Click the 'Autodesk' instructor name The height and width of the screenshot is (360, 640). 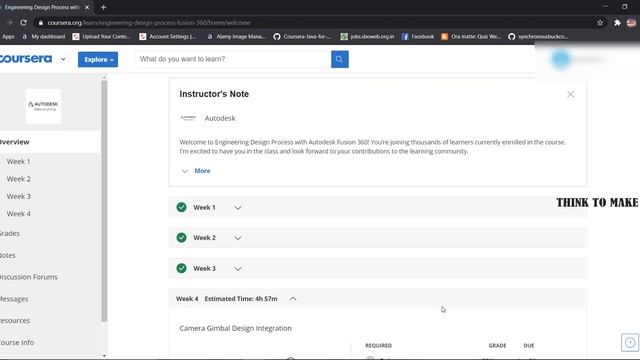pyautogui.click(x=220, y=118)
